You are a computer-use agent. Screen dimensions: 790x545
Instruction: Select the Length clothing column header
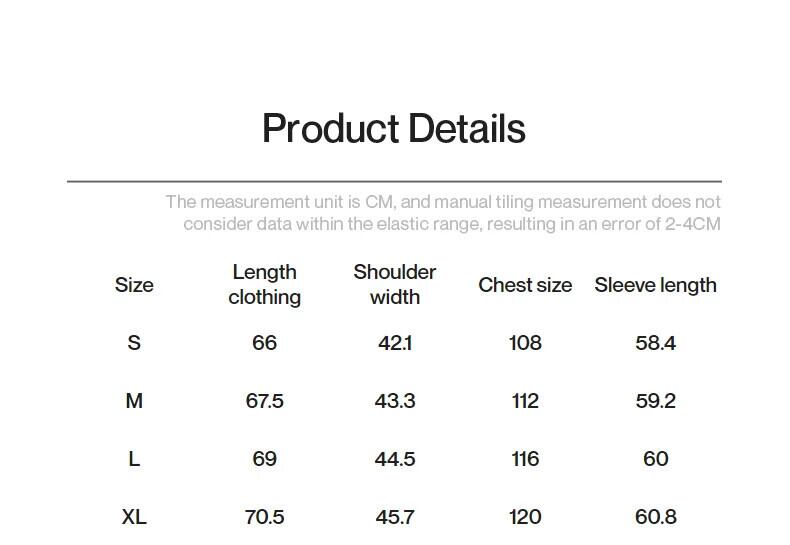coord(264,285)
